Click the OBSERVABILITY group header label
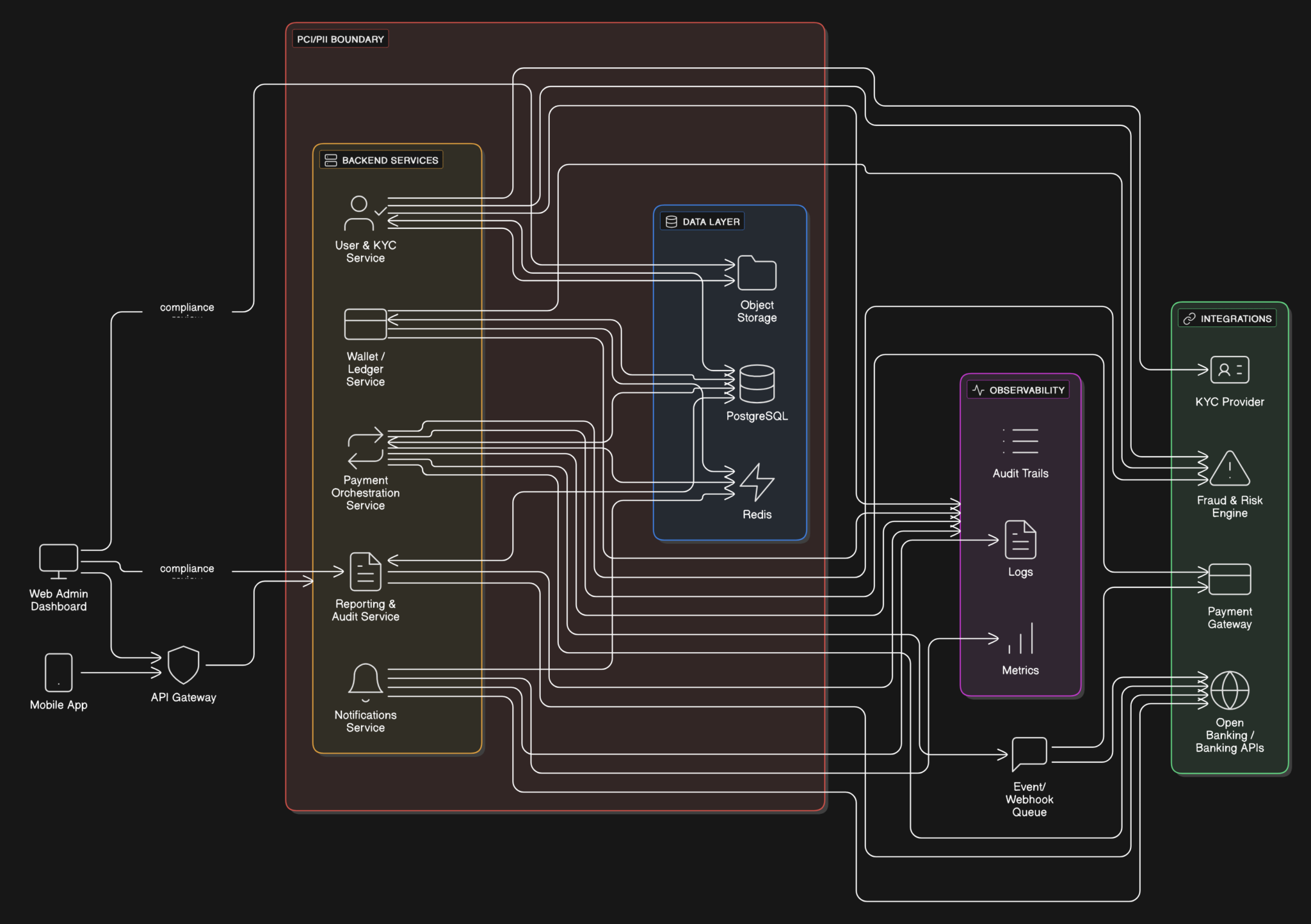The width and height of the screenshot is (1311, 924). (x=1018, y=390)
